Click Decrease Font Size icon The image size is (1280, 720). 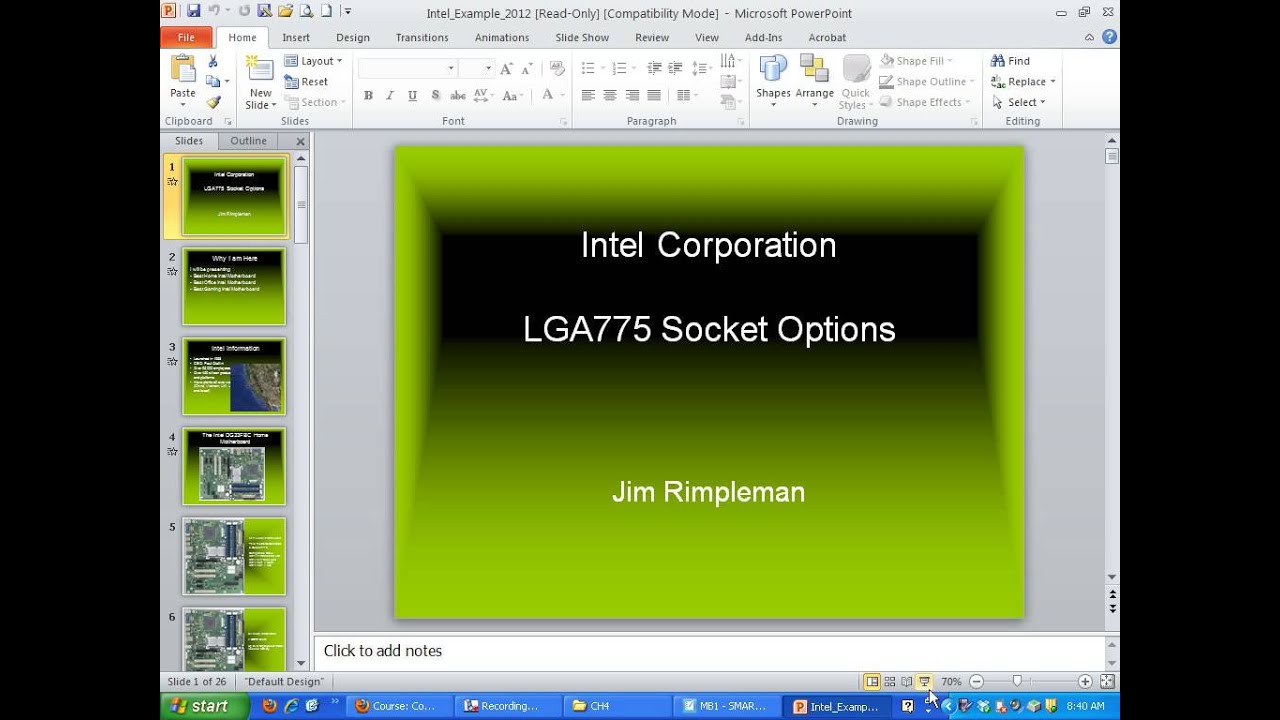click(x=526, y=68)
